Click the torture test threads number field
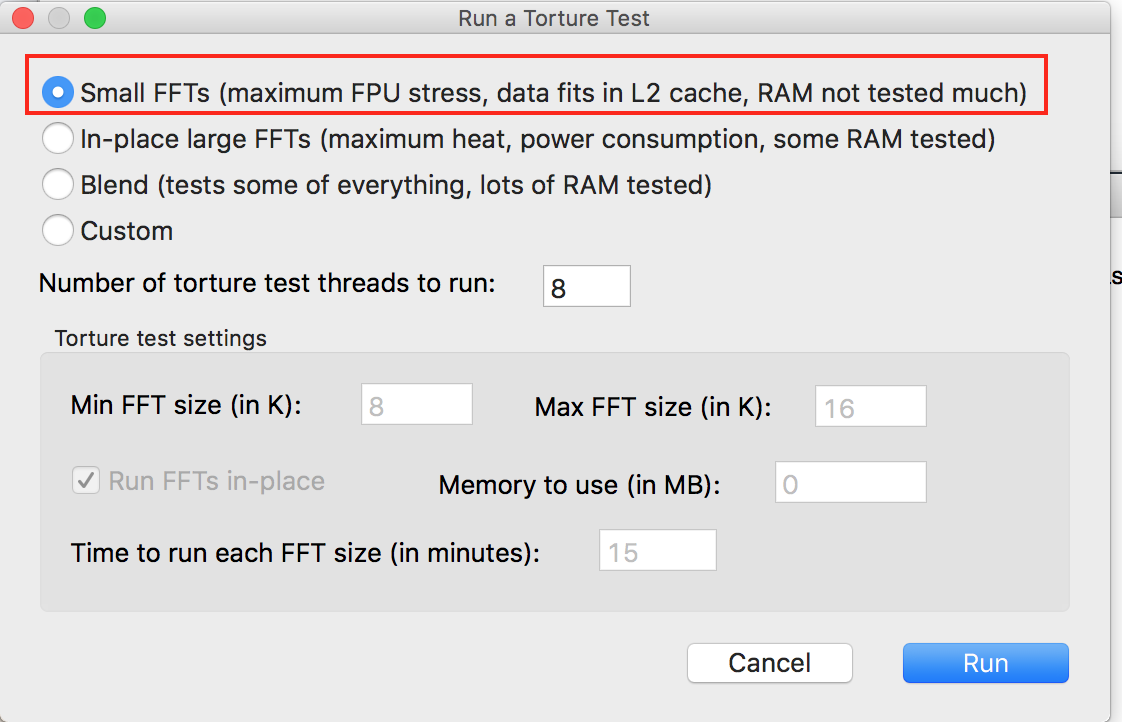This screenshot has height=722, width=1122. (x=586, y=287)
